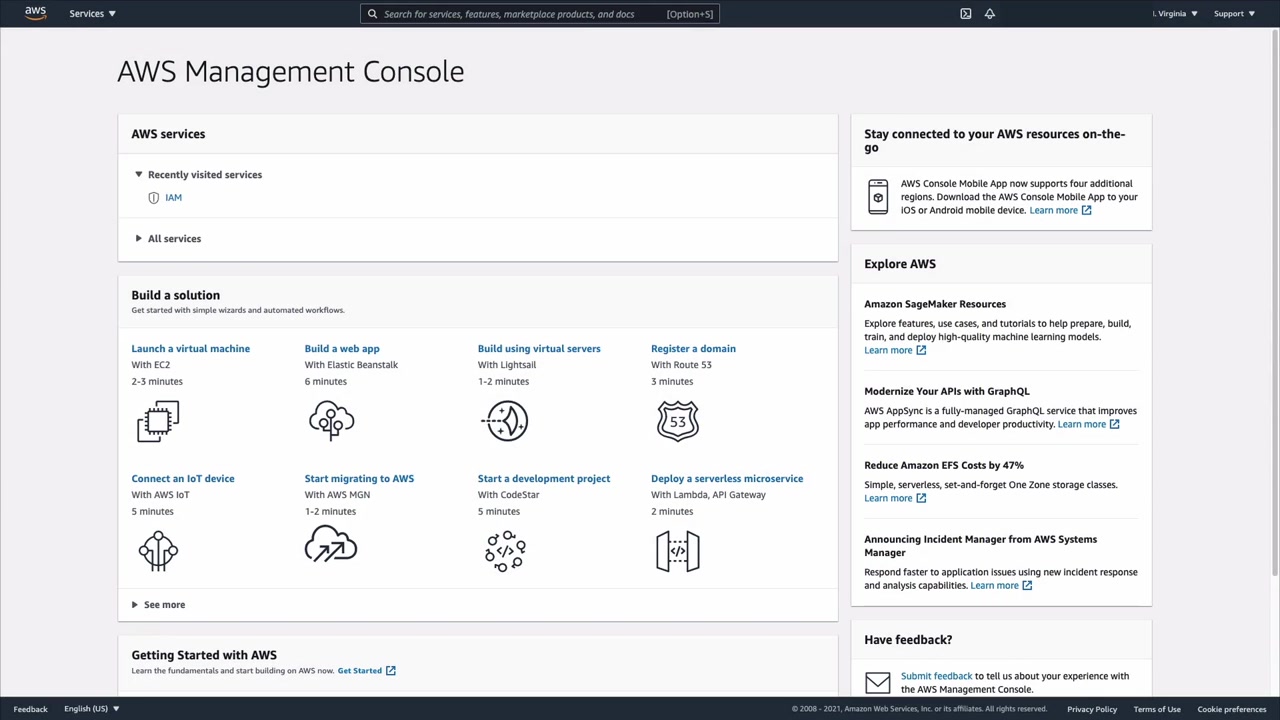The image size is (1280, 720).
Task: Open Start a development project link
Action: (544, 479)
